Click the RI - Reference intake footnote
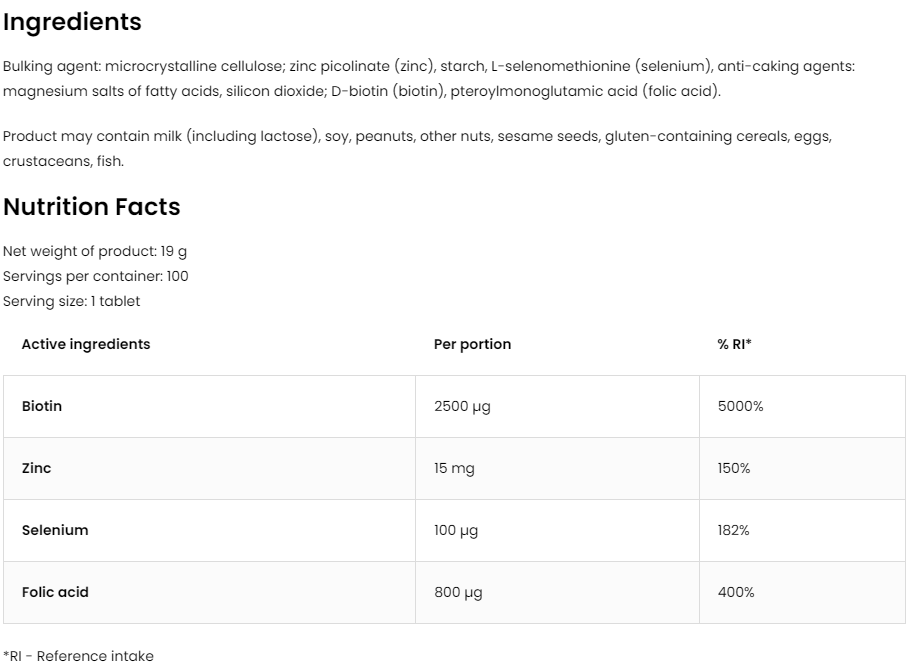 (78, 656)
